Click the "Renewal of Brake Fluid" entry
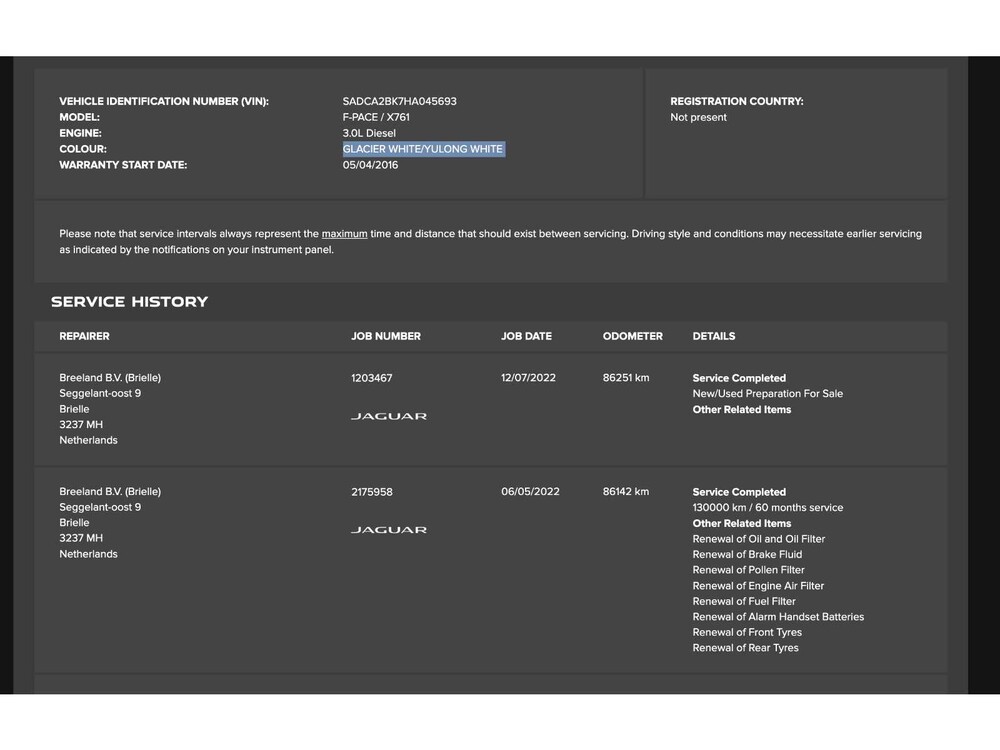1000x750 pixels. pyautogui.click(x=747, y=555)
